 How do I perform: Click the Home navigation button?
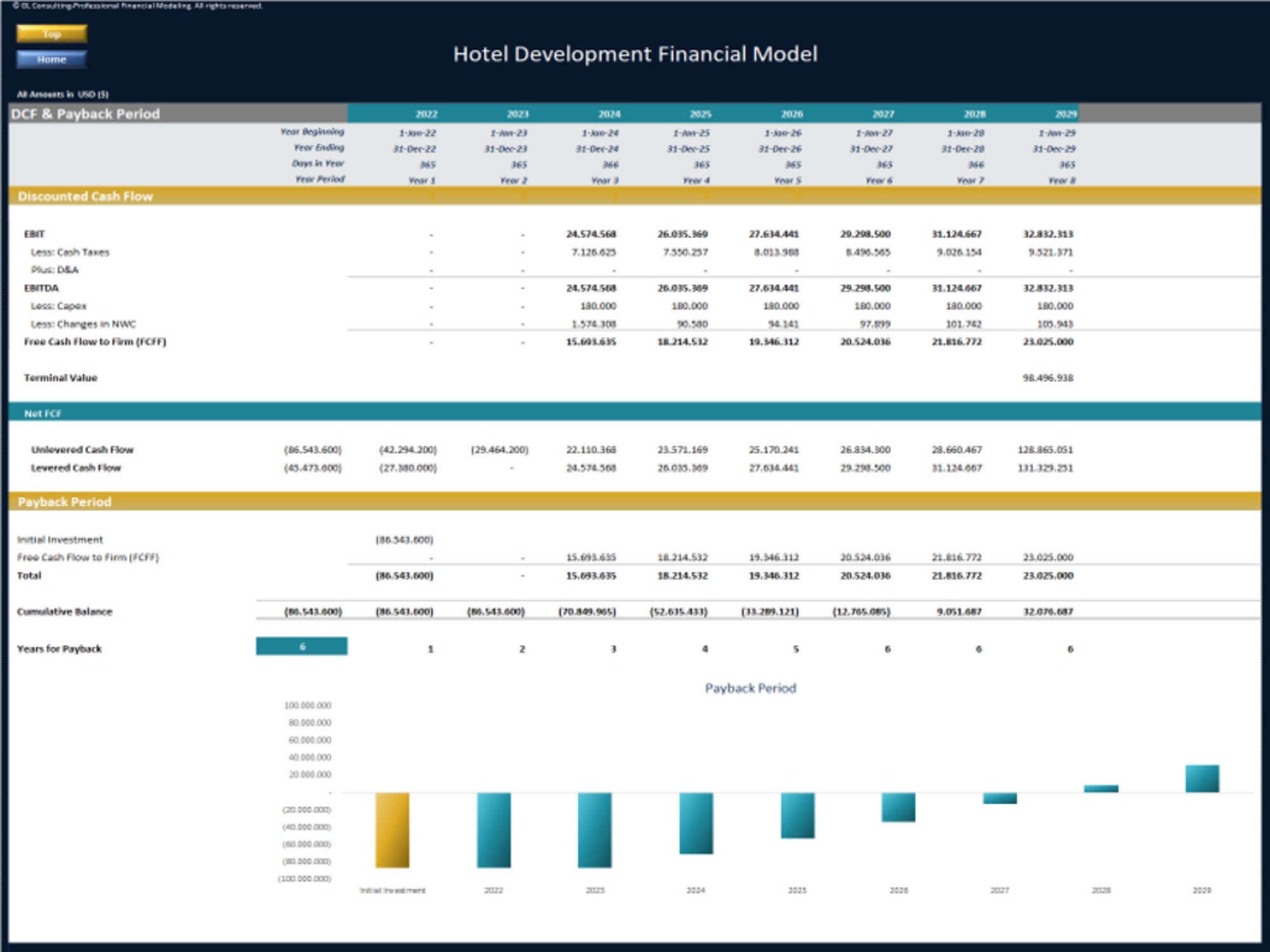(x=52, y=59)
